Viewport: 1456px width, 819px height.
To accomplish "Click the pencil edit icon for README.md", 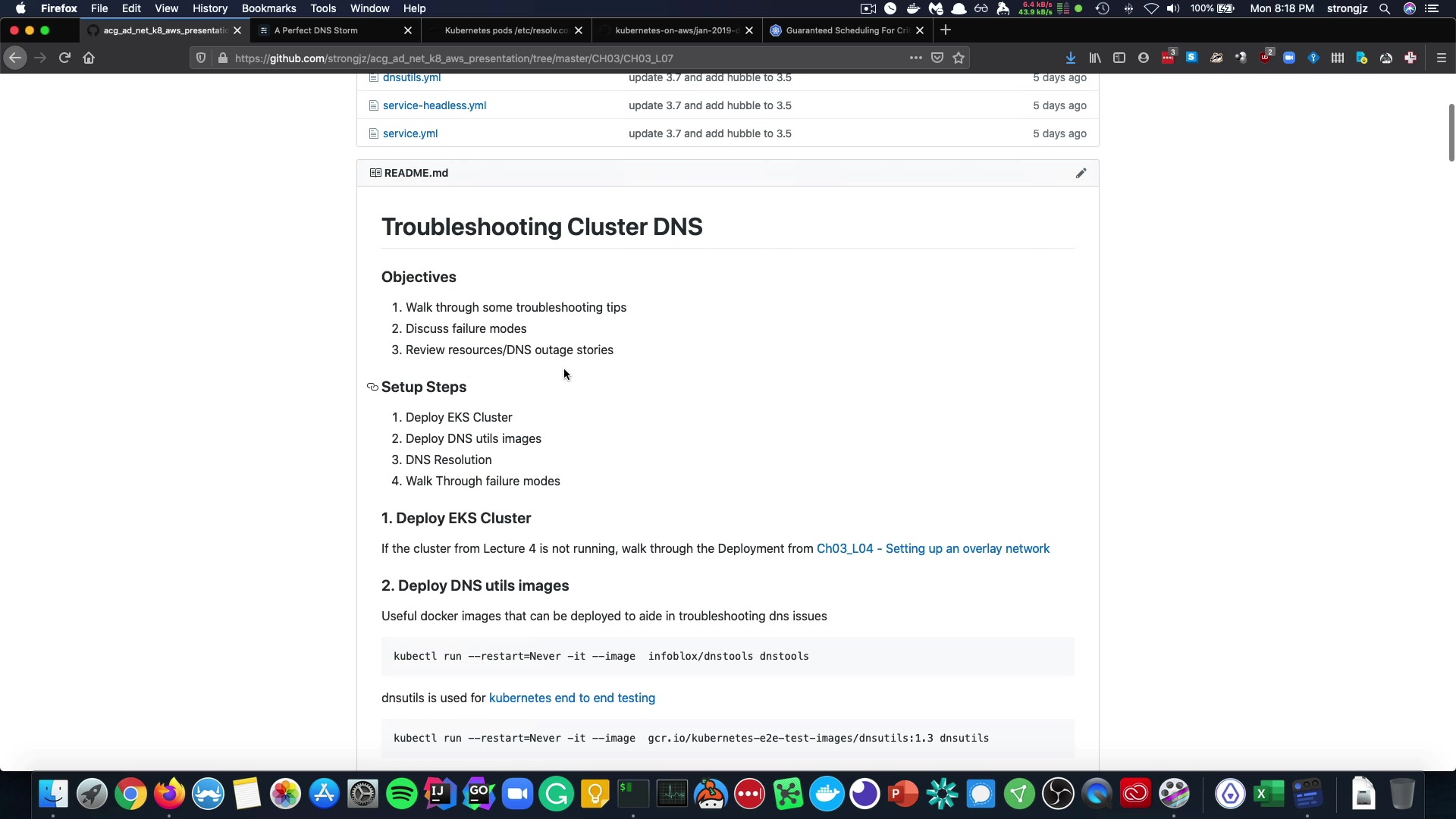I will [x=1081, y=174].
